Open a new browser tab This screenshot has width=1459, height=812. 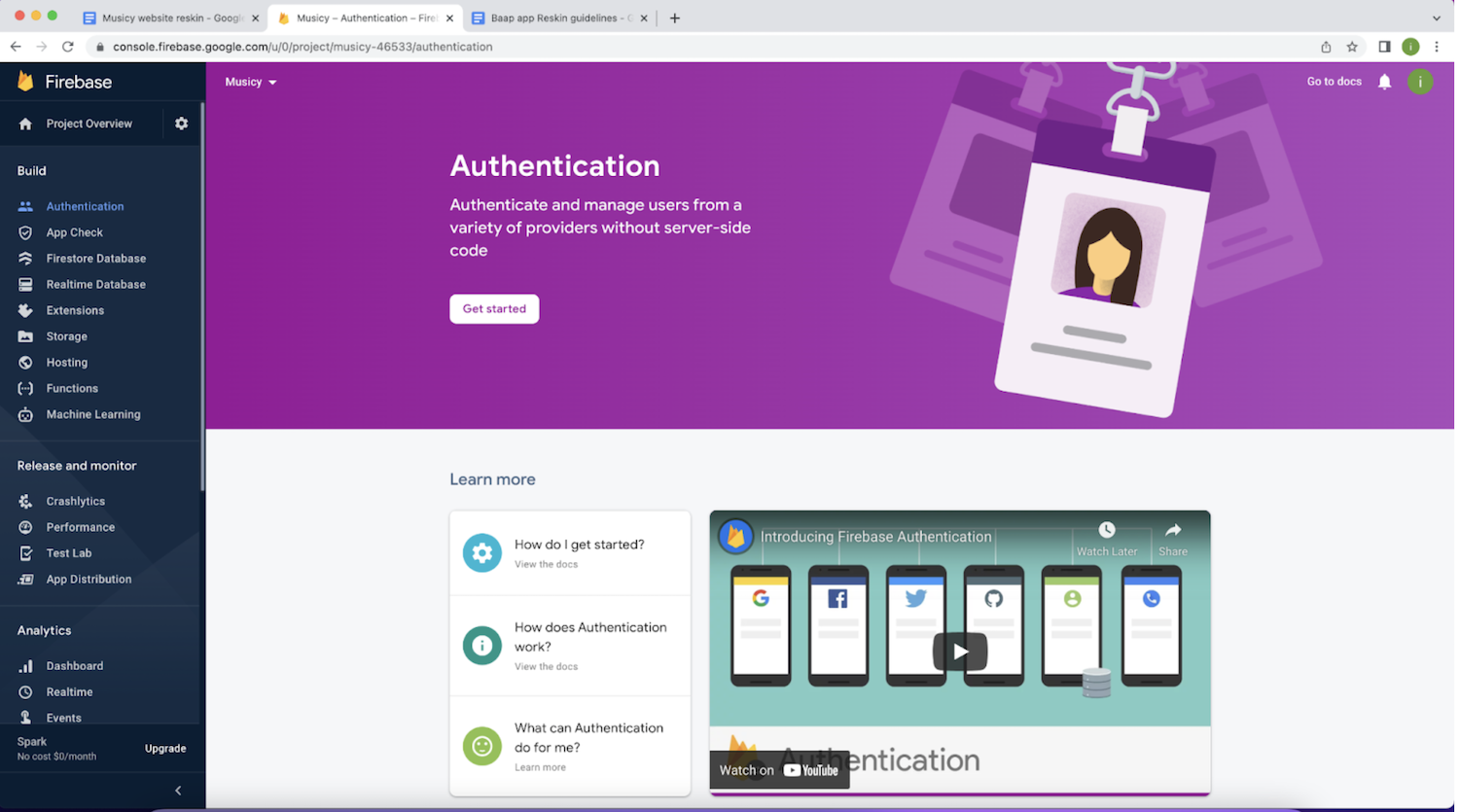tap(675, 18)
